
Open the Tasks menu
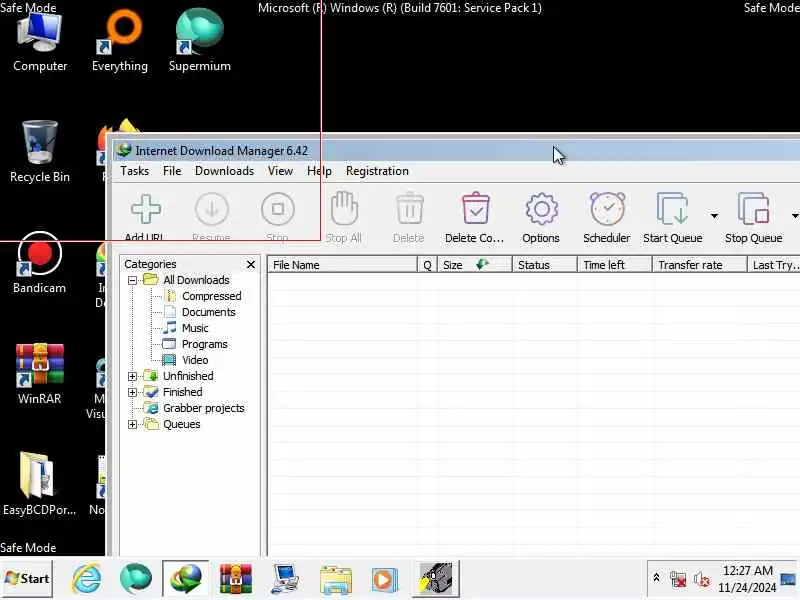point(135,171)
